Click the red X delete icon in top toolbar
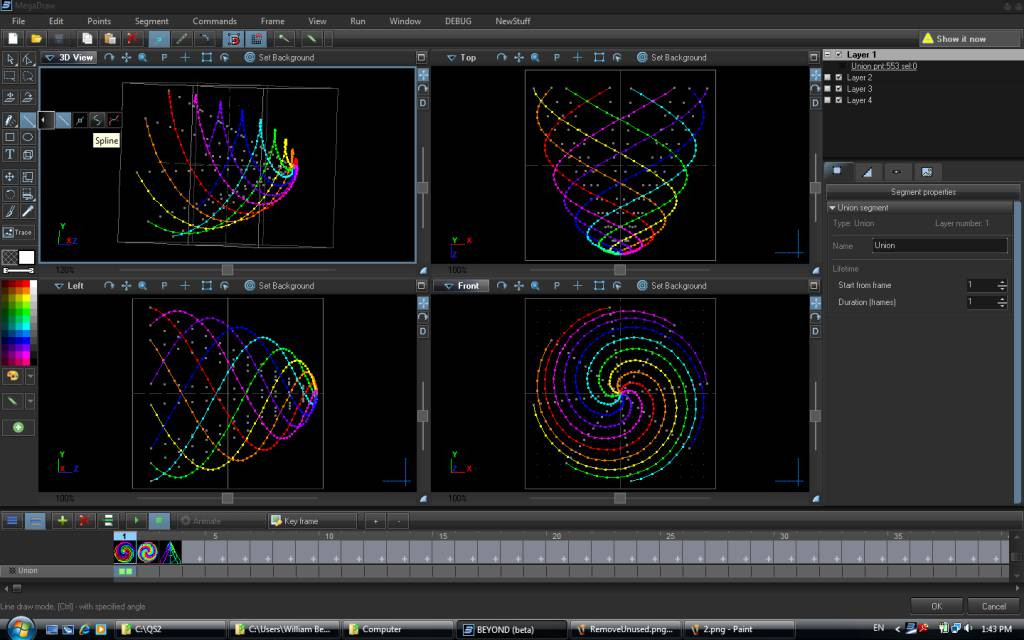Screen dimensions: 1024x640 pyautogui.click(x=132, y=39)
